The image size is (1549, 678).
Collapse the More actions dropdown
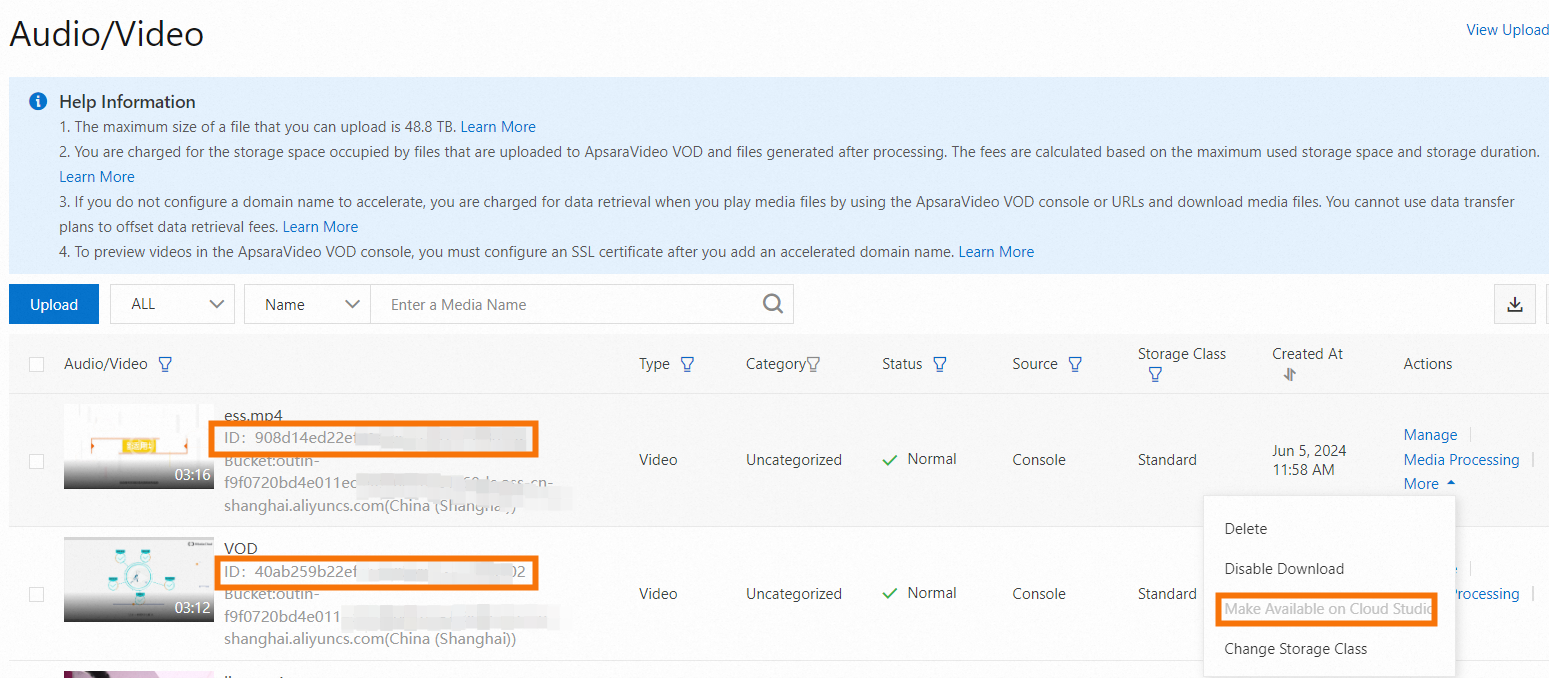pos(1429,484)
